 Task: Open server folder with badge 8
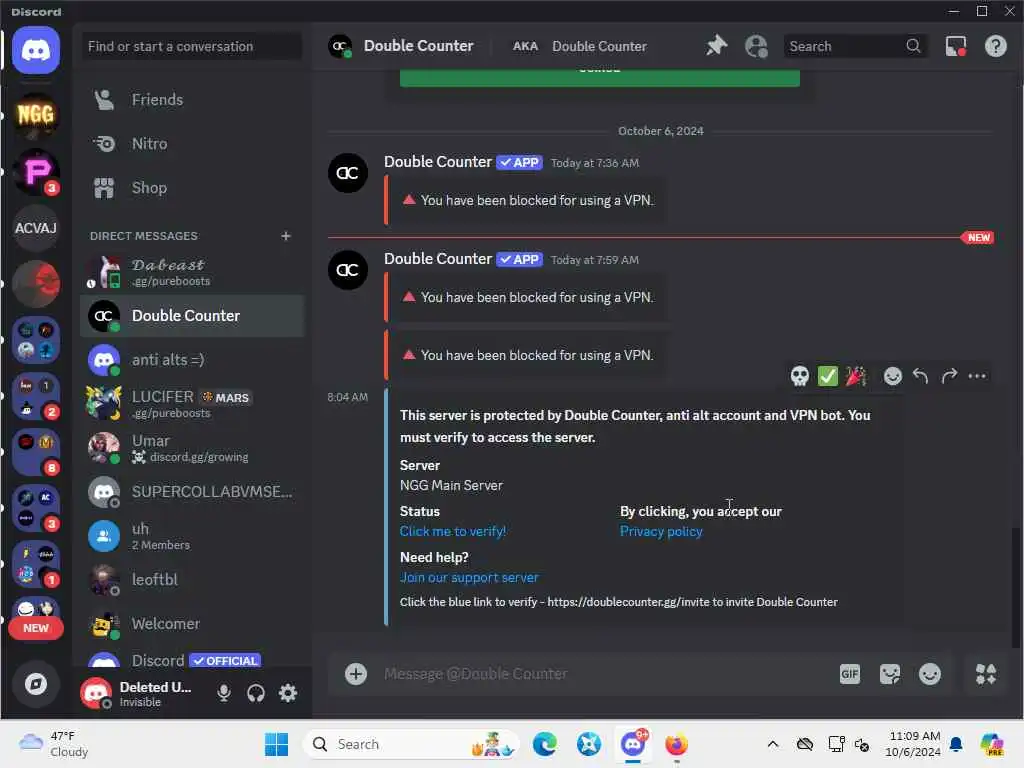pyautogui.click(x=36, y=452)
